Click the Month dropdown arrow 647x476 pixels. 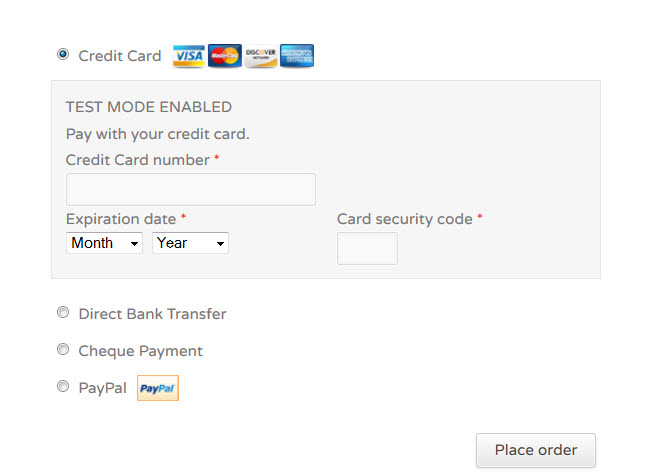(x=134, y=244)
